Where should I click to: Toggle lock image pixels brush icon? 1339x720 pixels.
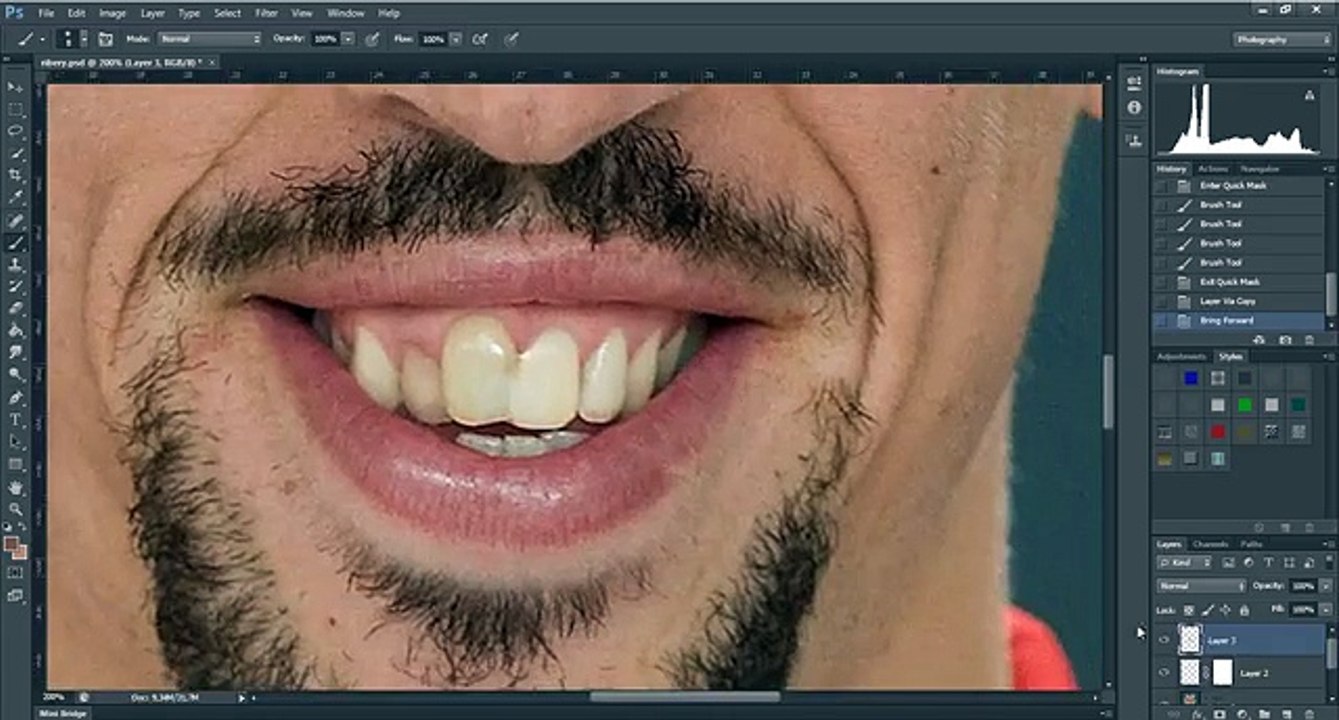[1208, 609]
